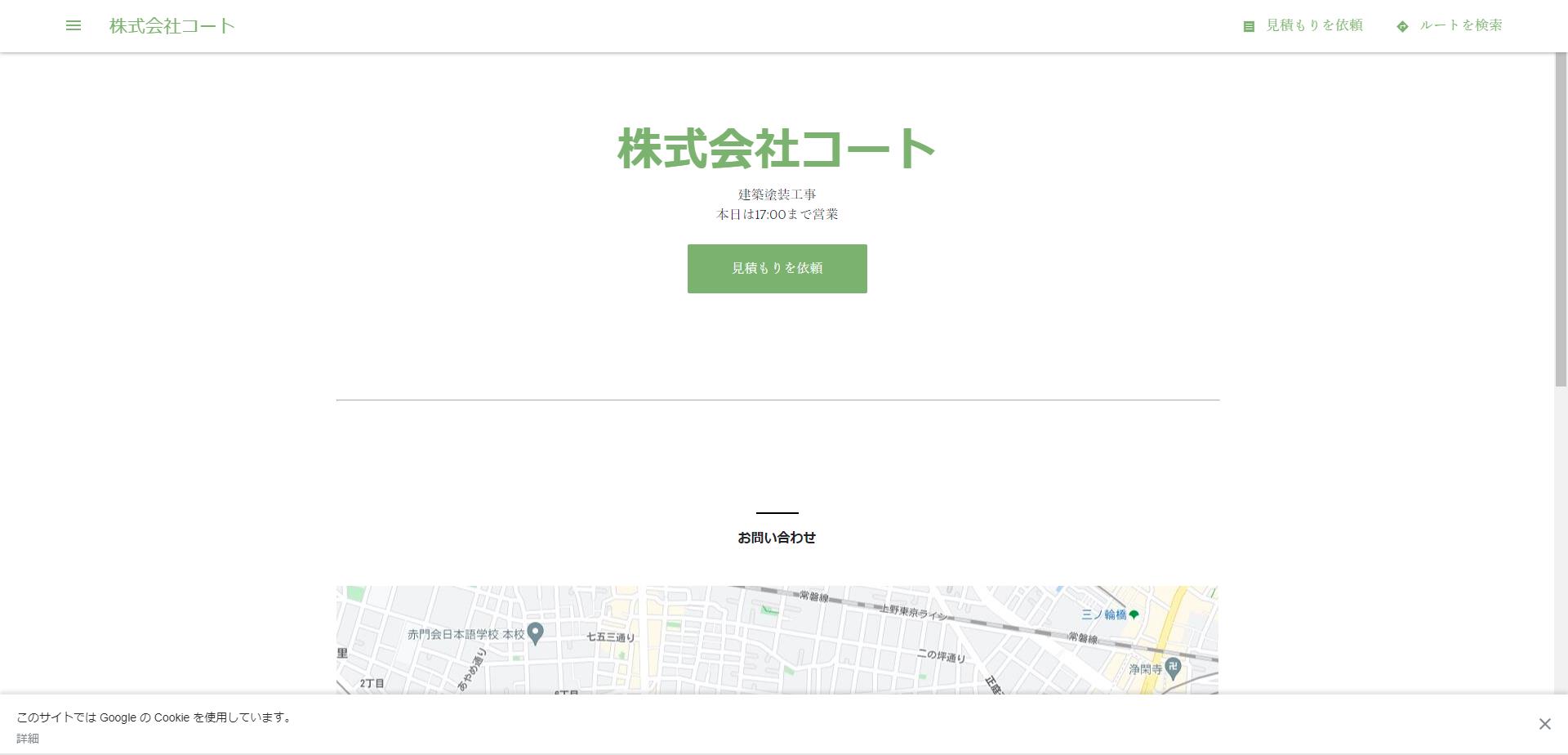Click the 株式会社コート site title

(x=171, y=25)
